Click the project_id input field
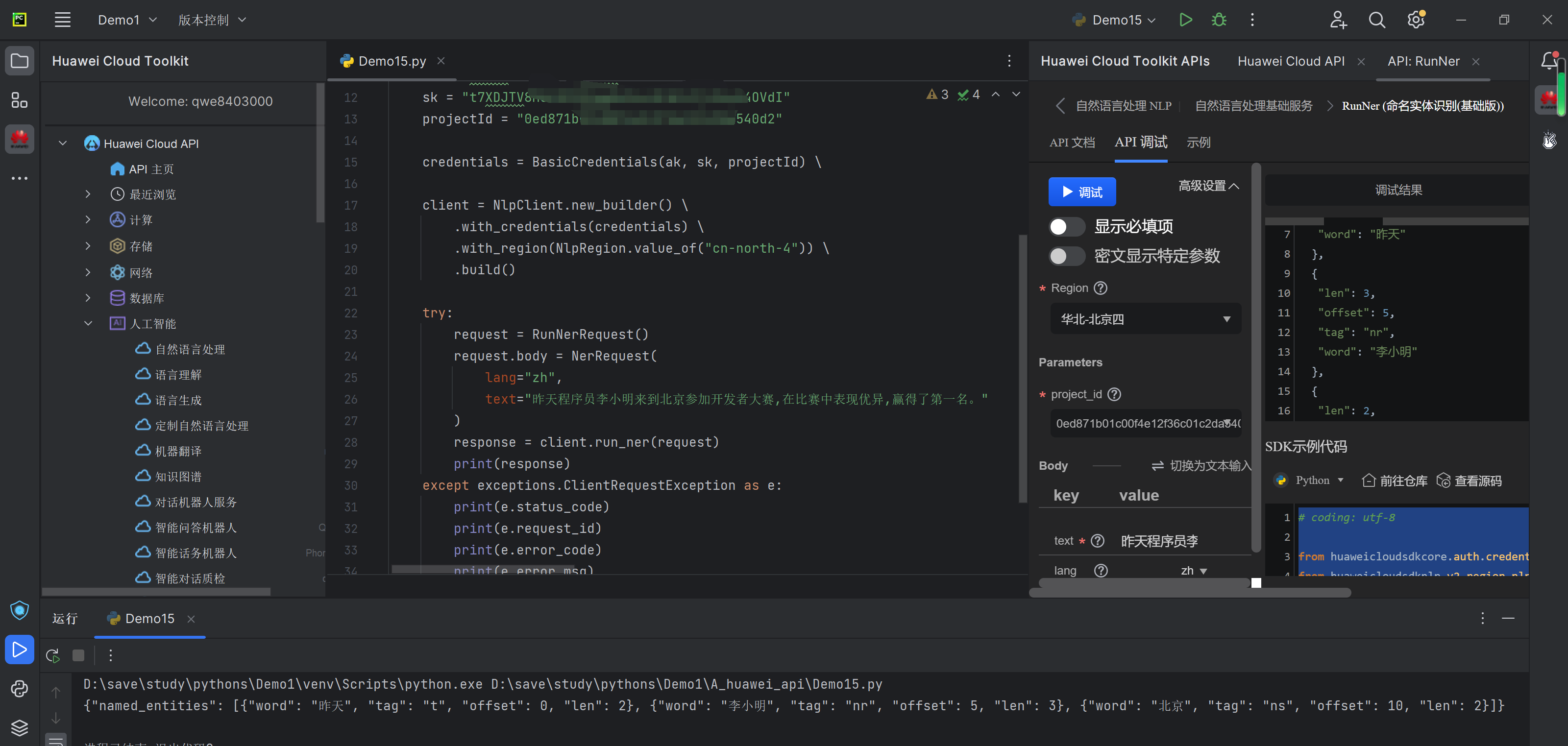The height and width of the screenshot is (746, 1568). (1138, 424)
